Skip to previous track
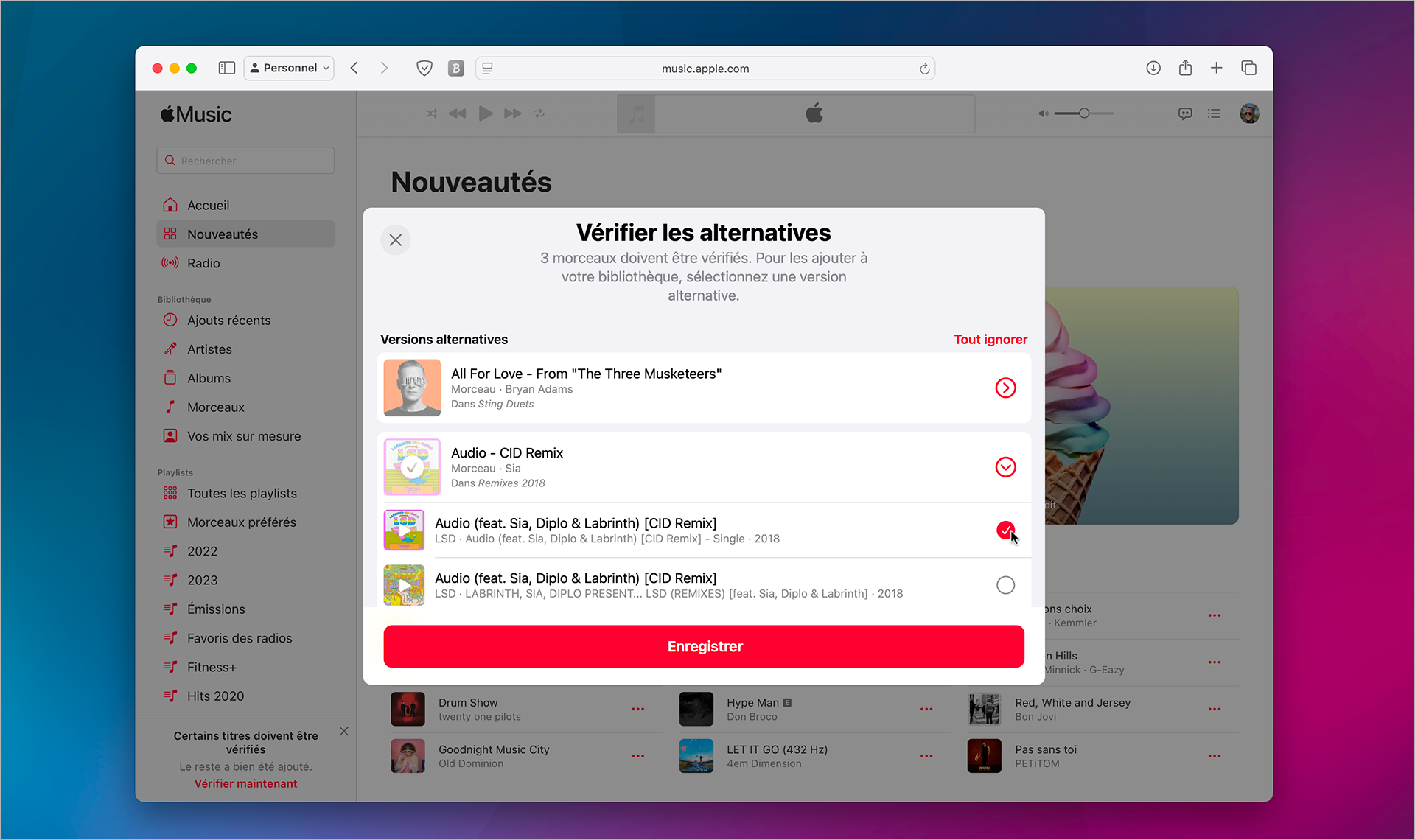 [x=457, y=113]
